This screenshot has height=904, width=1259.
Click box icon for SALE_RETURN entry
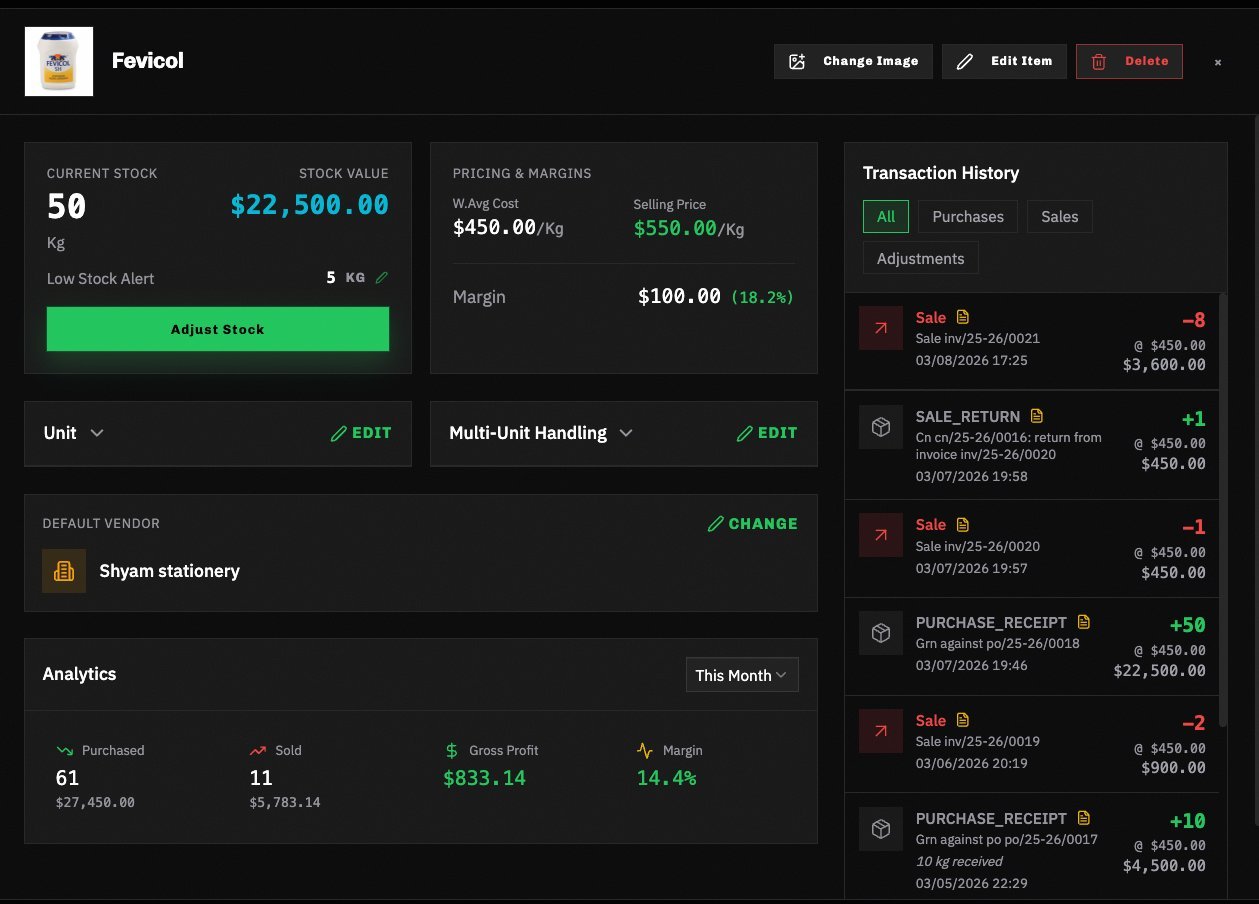tap(881, 427)
